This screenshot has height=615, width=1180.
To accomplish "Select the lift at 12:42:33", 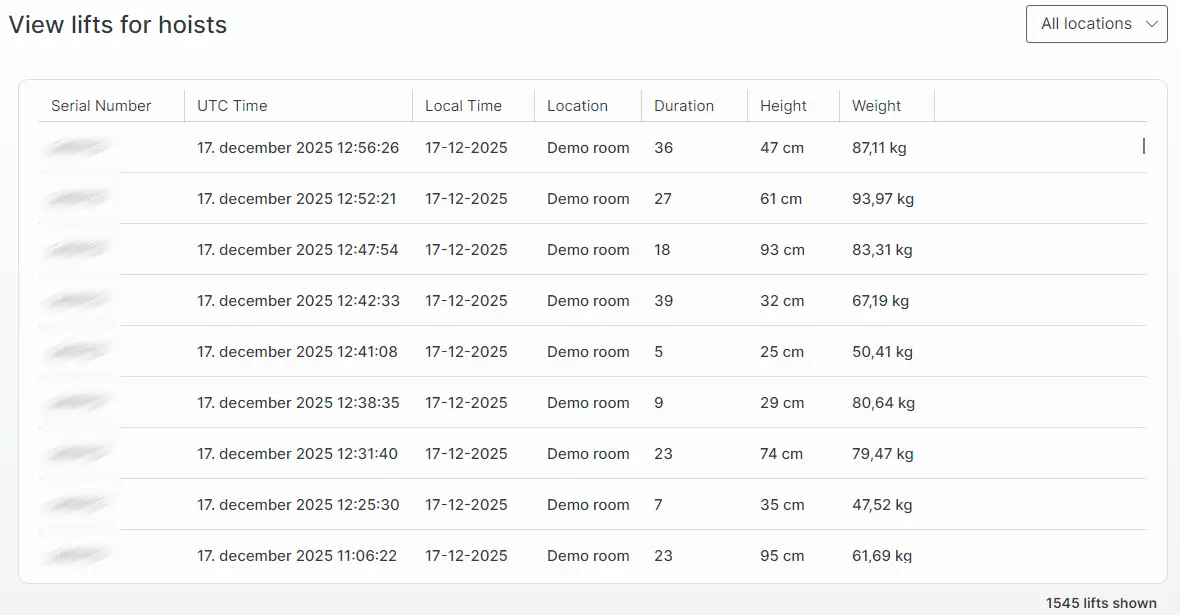I will (298, 301).
